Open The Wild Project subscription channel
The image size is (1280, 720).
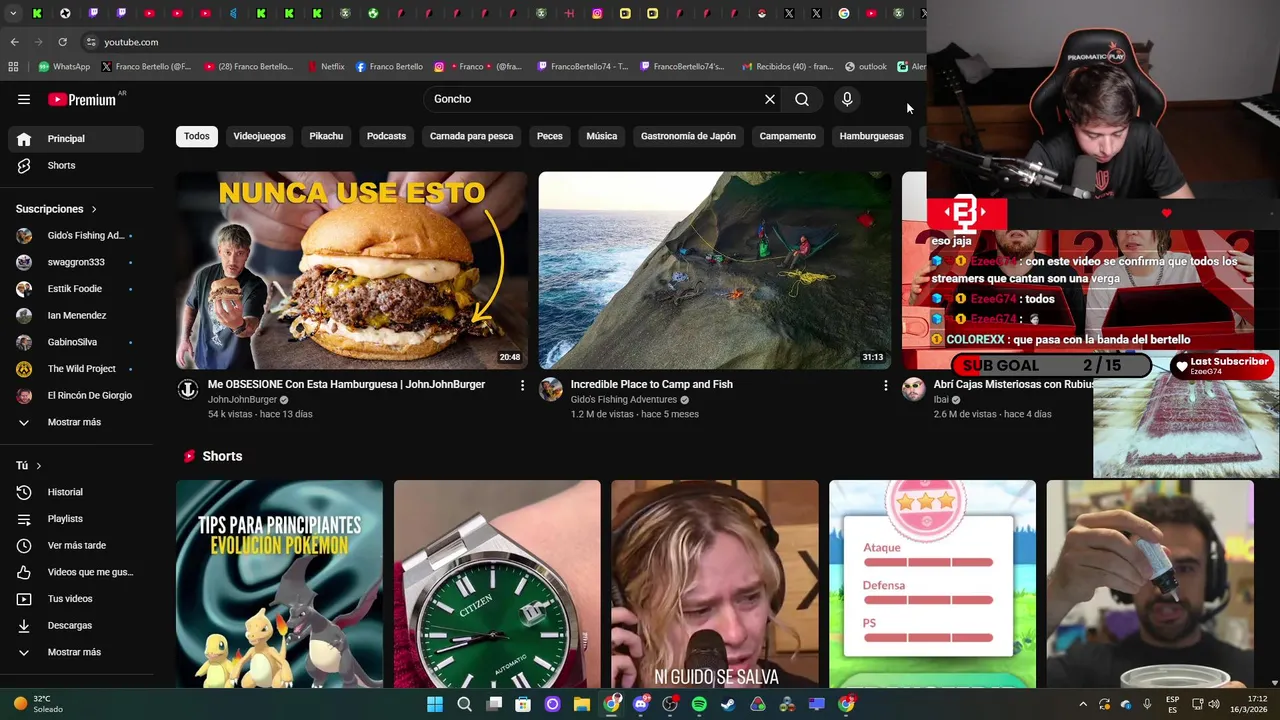click(76, 369)
